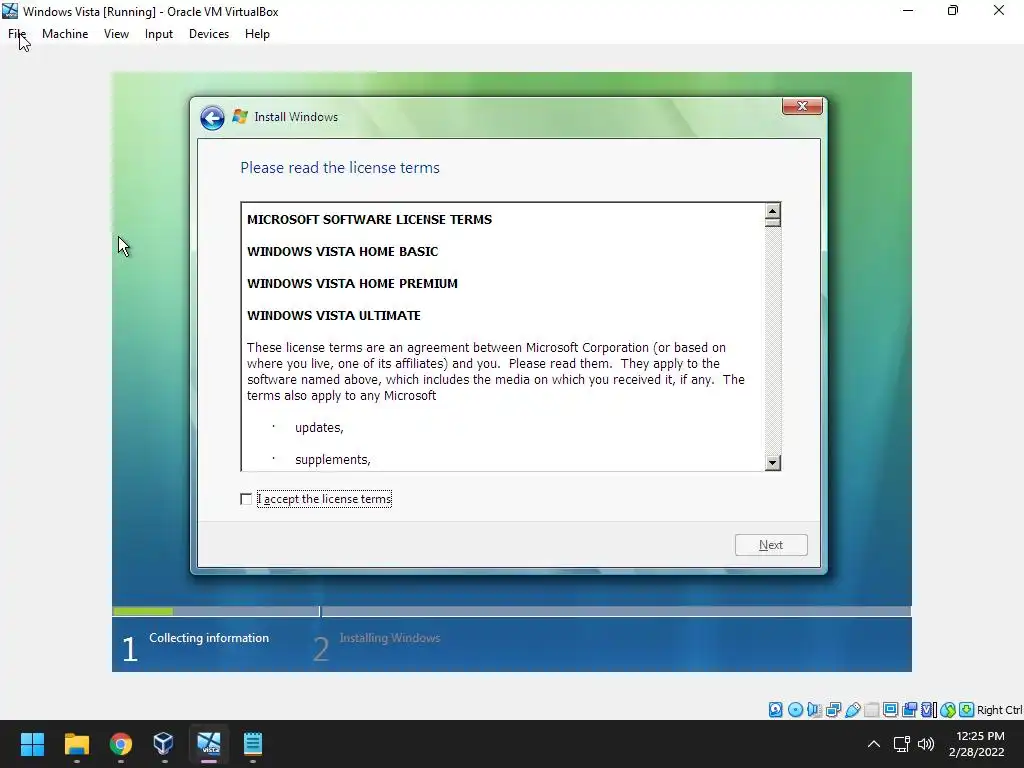Click the recording status icon
The width and height of the screenshot is (1024, 768).
point(909,710)
